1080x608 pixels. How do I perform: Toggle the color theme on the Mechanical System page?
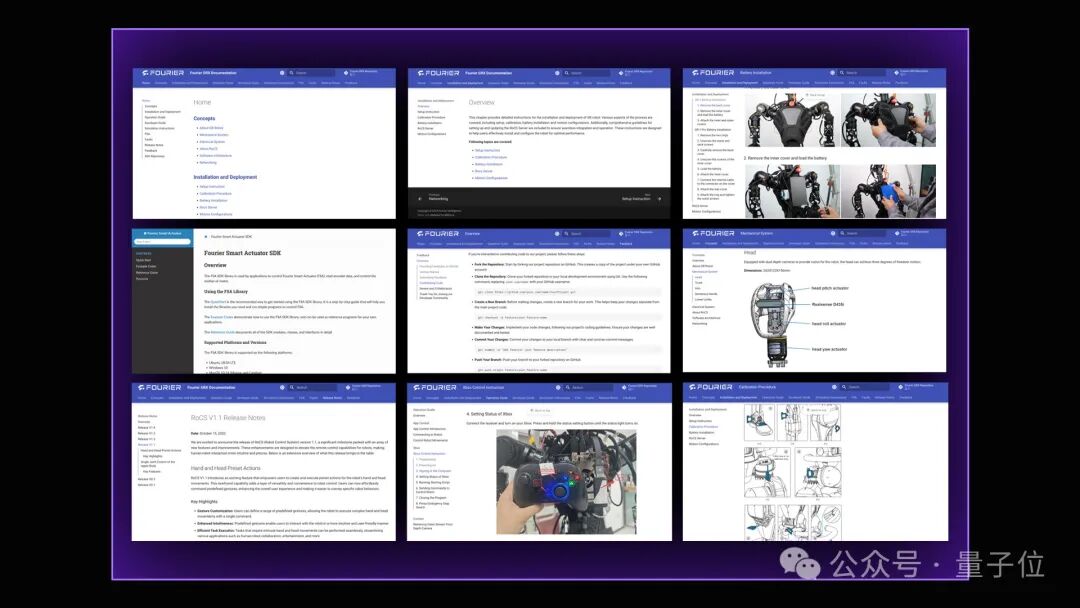tap(833, 233)
